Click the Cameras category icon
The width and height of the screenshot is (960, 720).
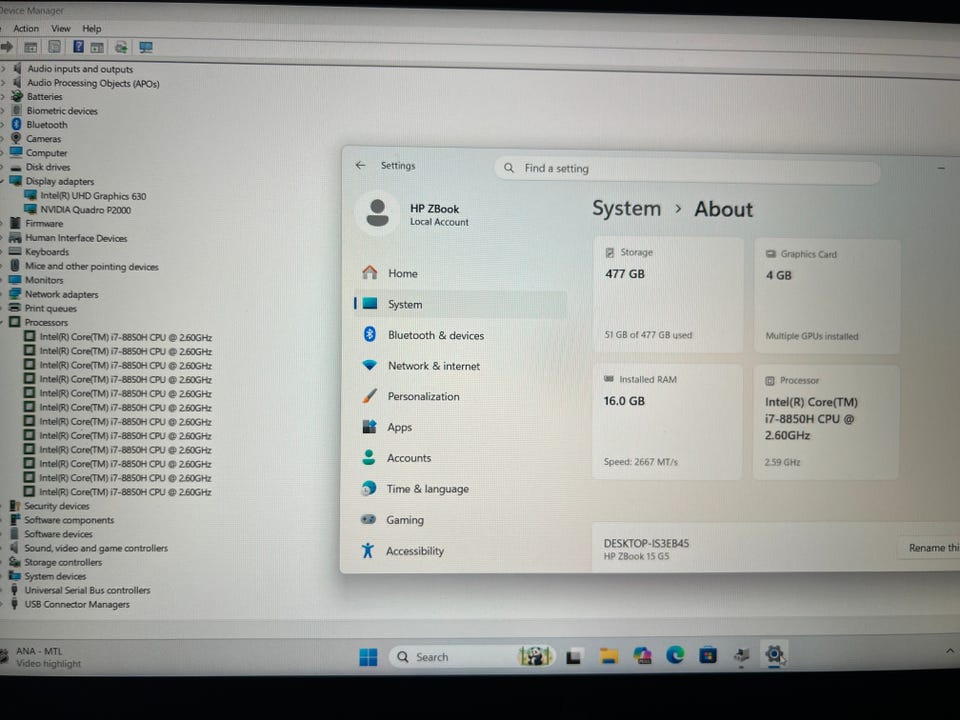point(16,138)
